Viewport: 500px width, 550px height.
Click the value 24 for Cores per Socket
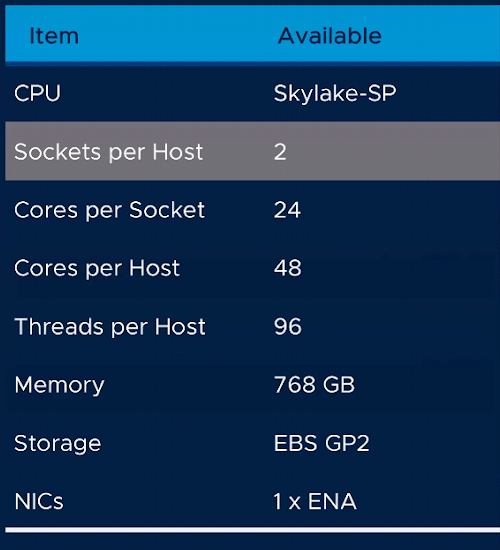(x=287, y=210)
